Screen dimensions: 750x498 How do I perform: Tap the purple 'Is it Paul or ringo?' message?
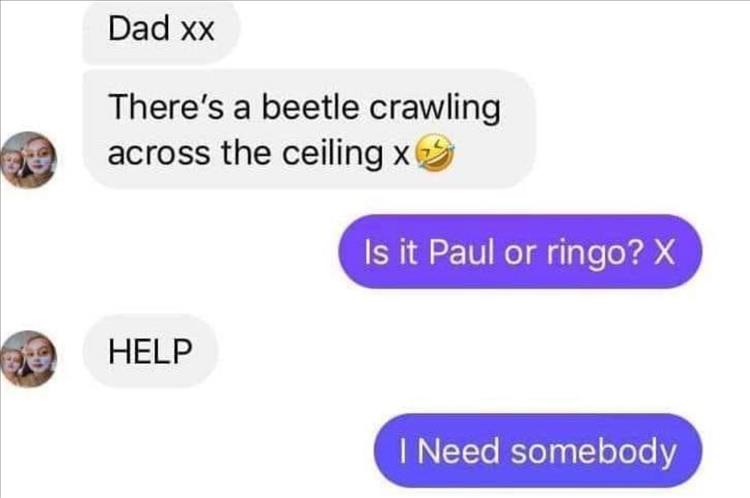click(x=520, y=252)
